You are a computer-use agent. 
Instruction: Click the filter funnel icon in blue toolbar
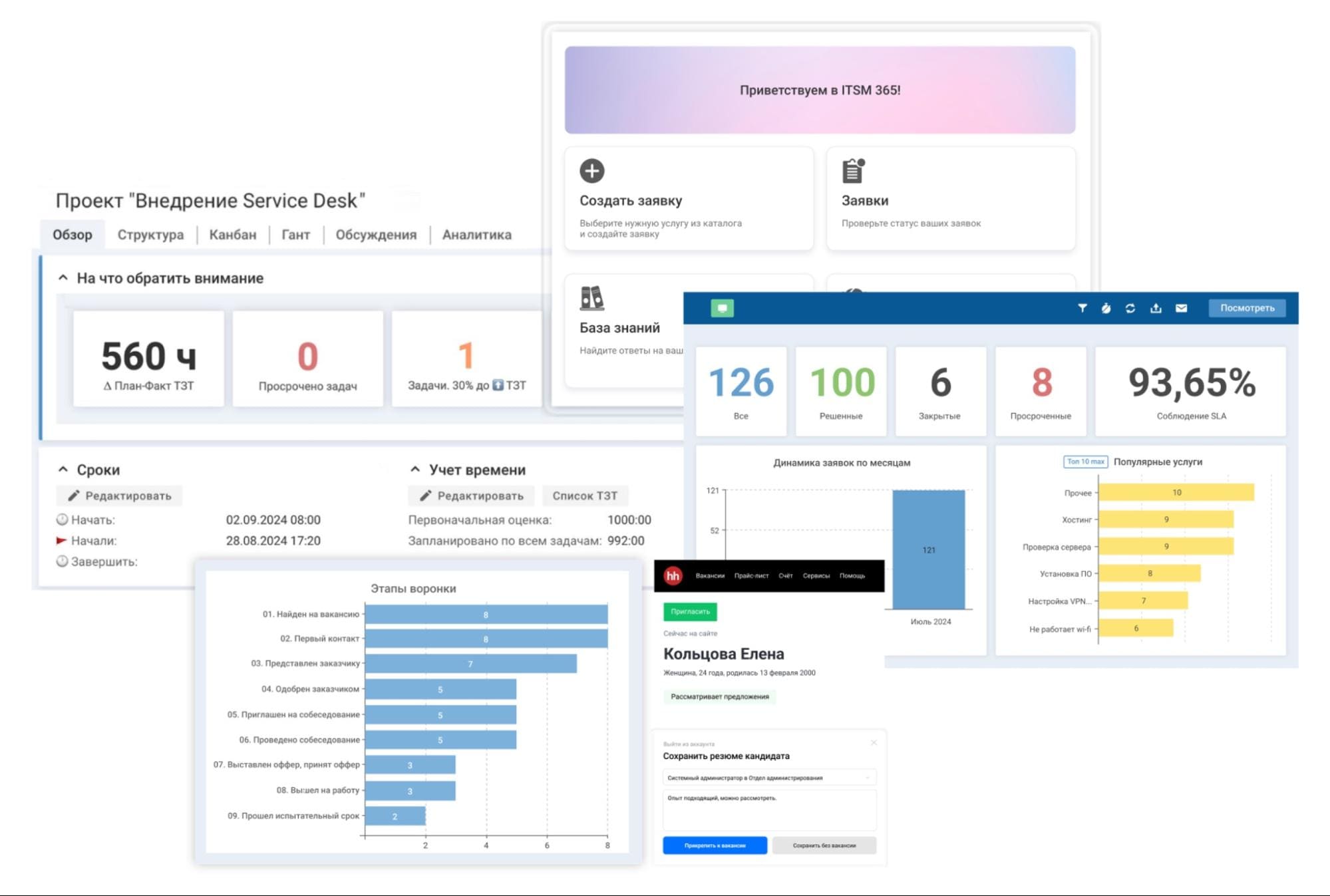point(1082,308)
